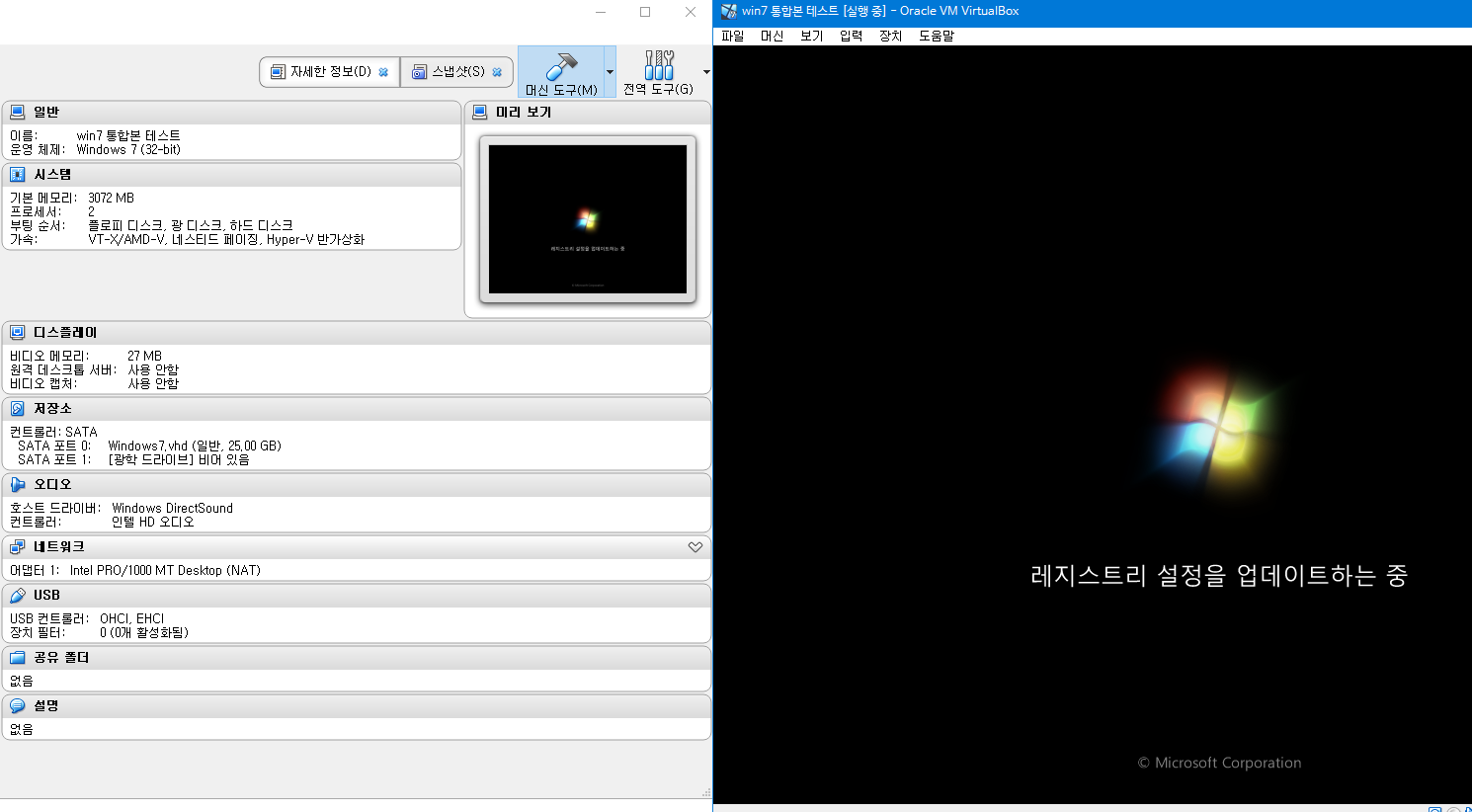
Task: Click the 저장소 section disk icon
Action: point(18,408)
